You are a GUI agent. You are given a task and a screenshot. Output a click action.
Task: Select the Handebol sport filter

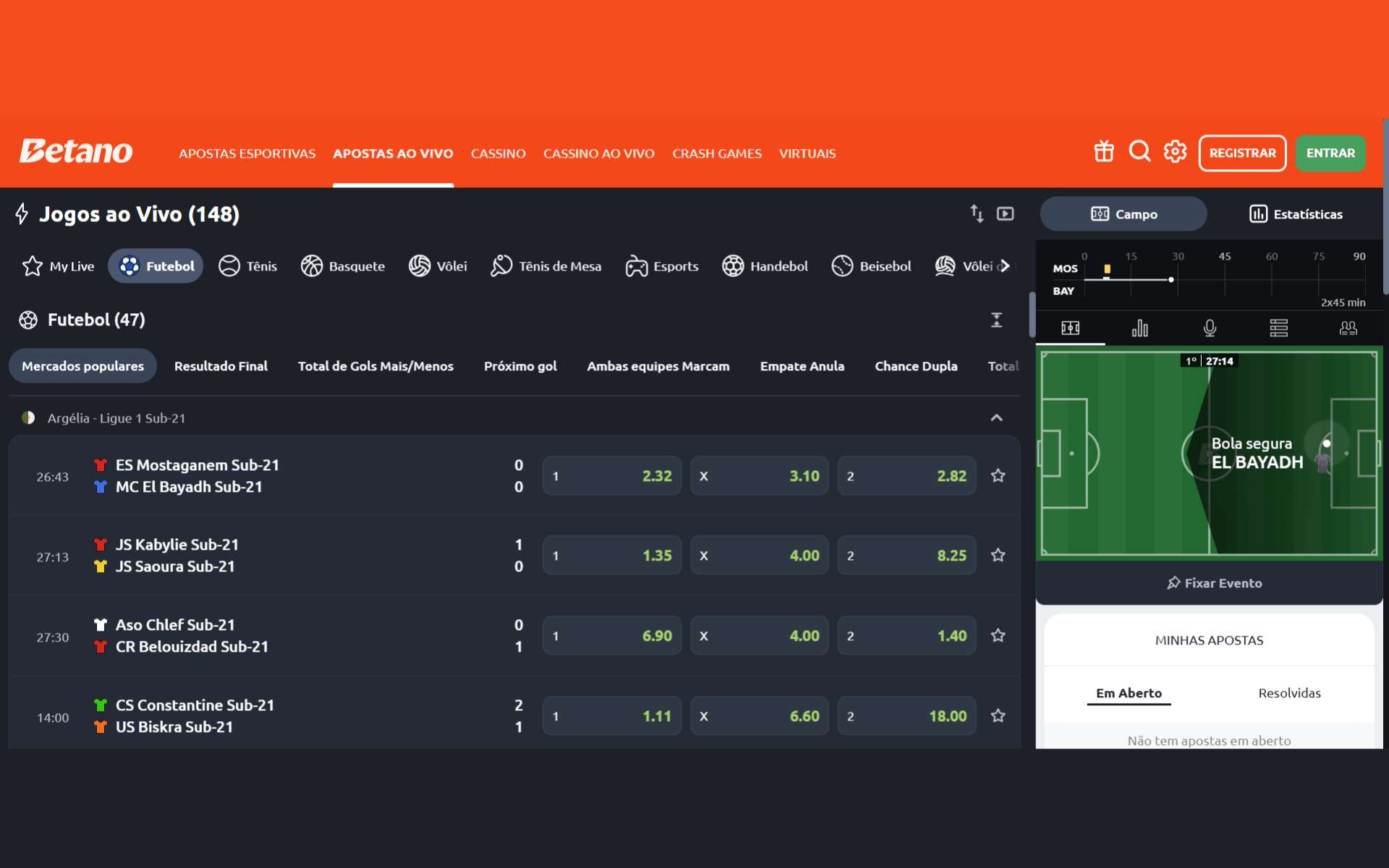(x=765, y=266)
